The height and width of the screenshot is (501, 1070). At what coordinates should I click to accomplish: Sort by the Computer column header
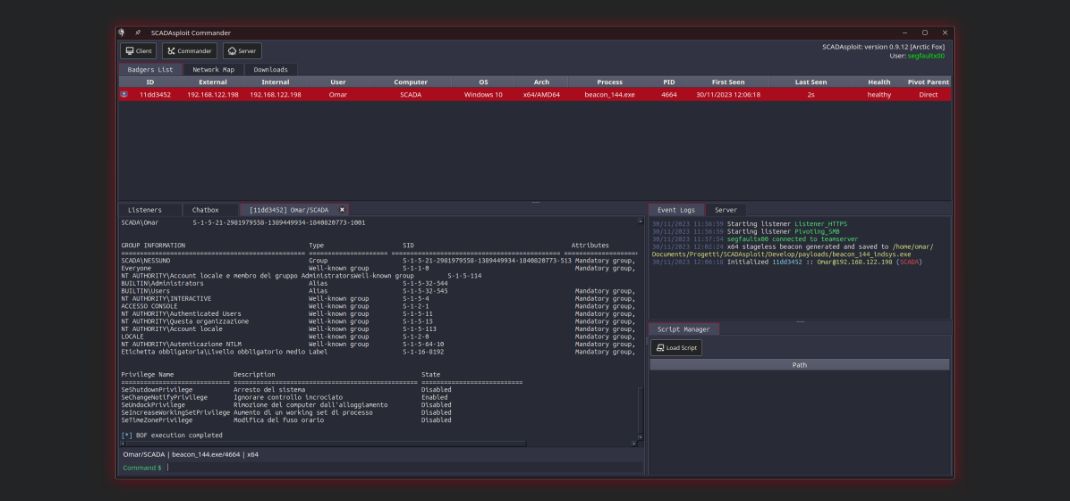click(x=411, y=82)
